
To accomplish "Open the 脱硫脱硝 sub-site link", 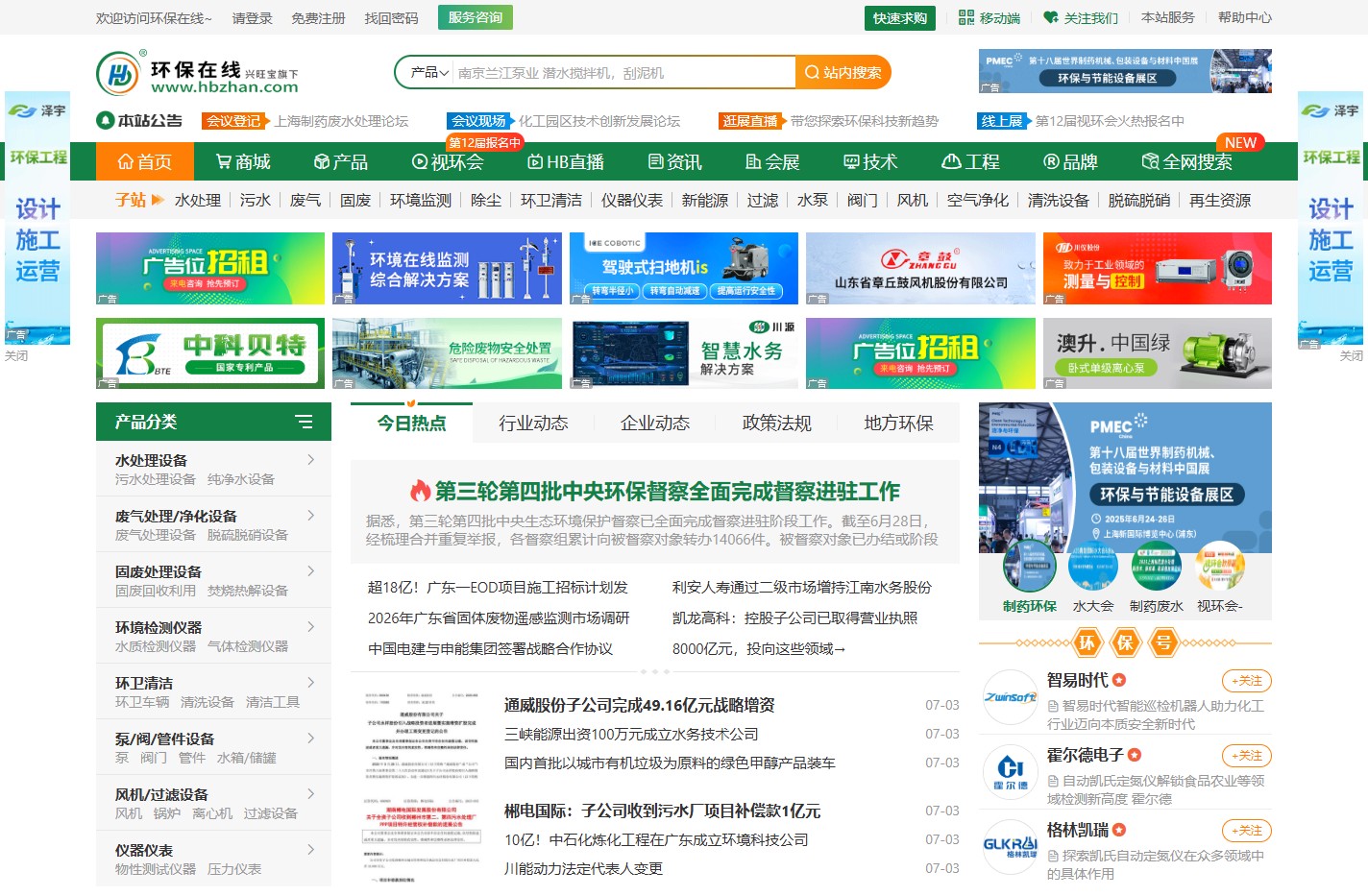I will [1139, 200].
